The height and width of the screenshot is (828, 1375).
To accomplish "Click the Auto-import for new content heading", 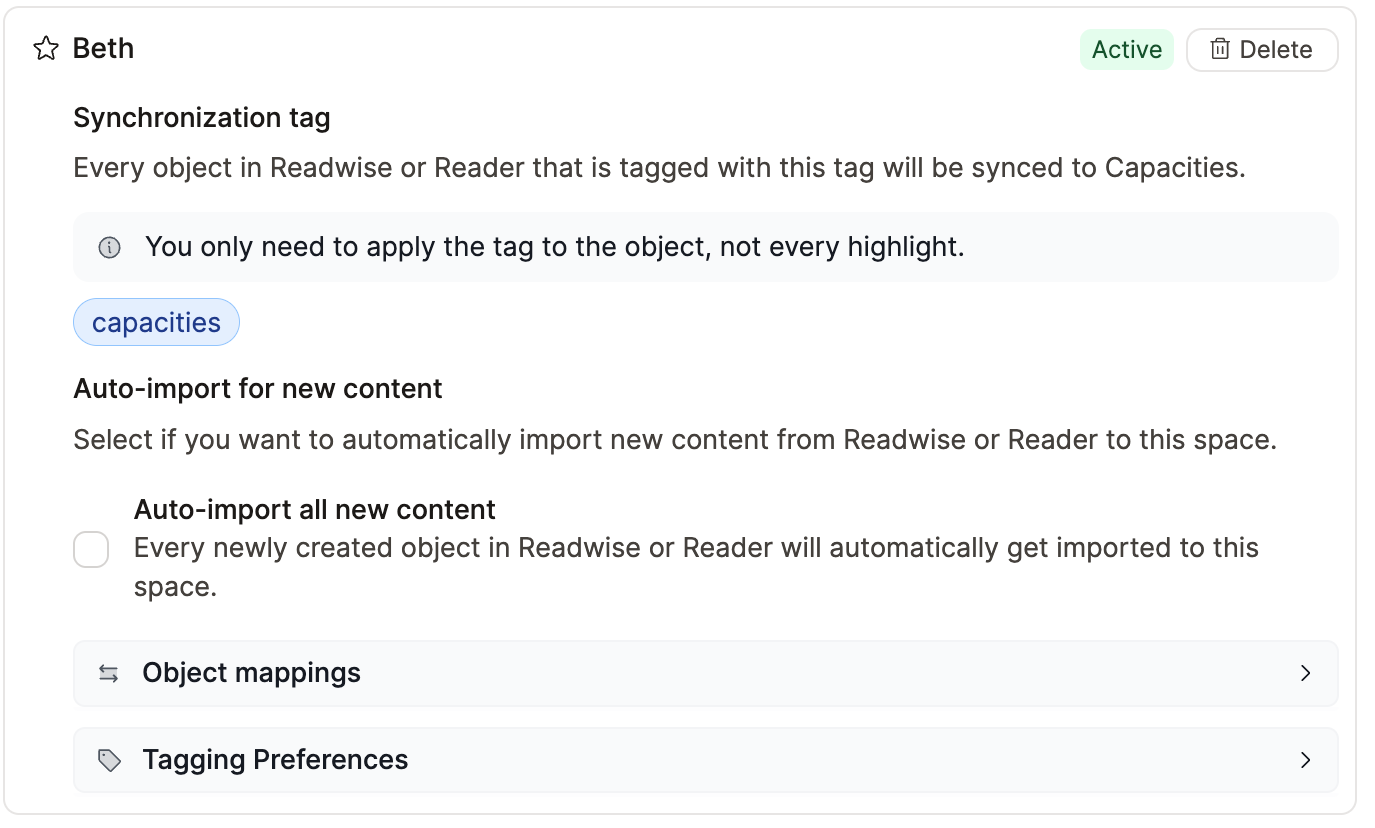I will 258,388.
